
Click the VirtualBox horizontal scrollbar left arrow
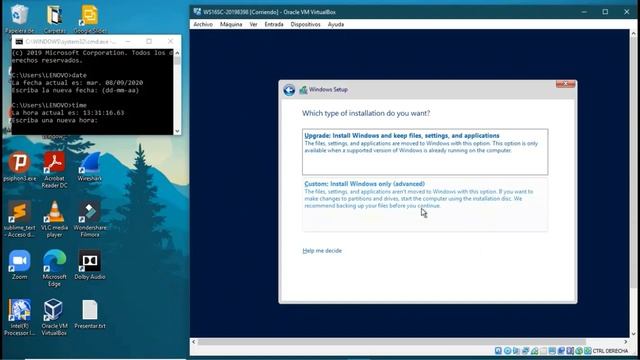coord(194,342)
